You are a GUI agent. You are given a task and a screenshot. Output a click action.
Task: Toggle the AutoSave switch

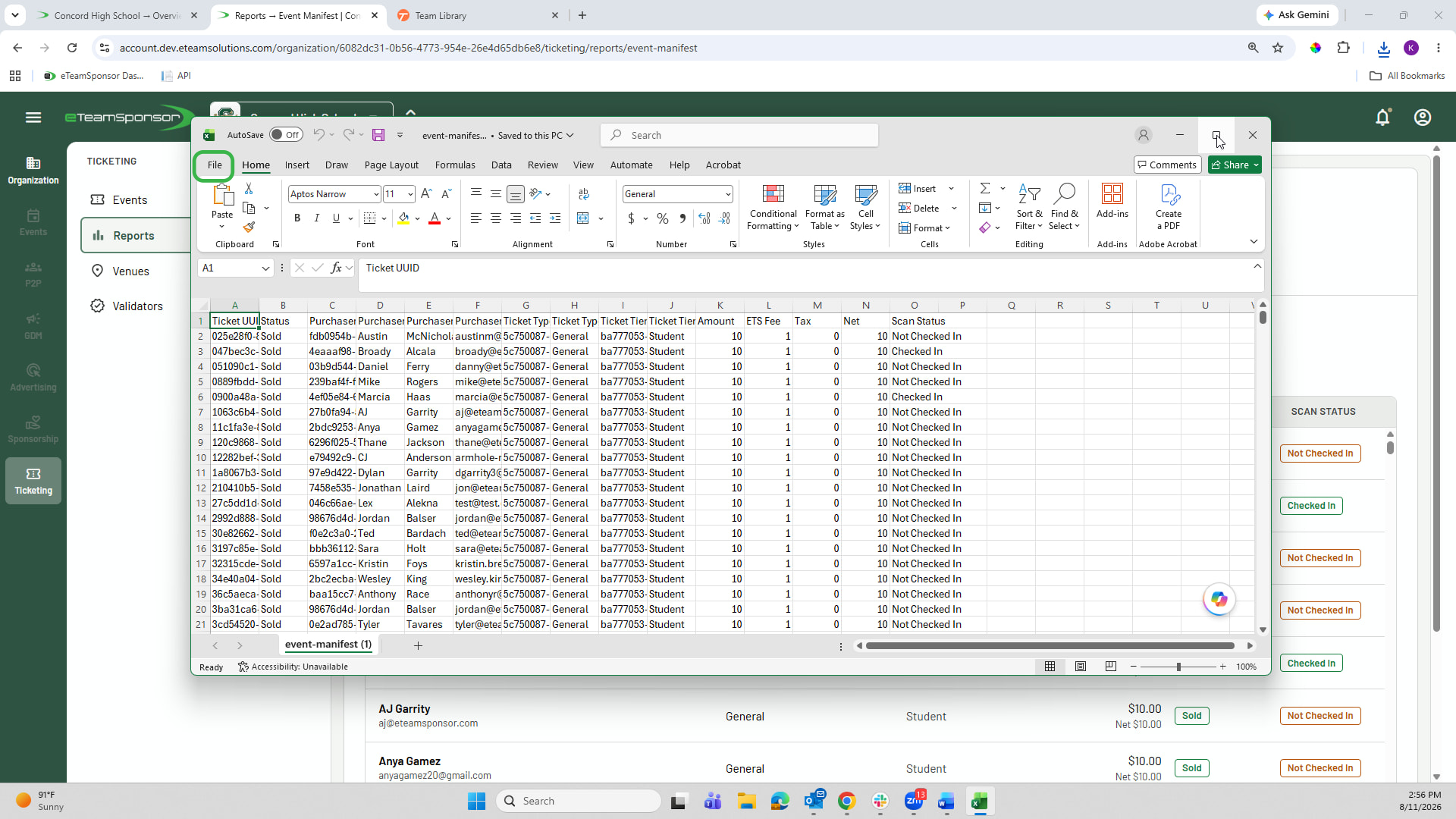tap(286, 135)
